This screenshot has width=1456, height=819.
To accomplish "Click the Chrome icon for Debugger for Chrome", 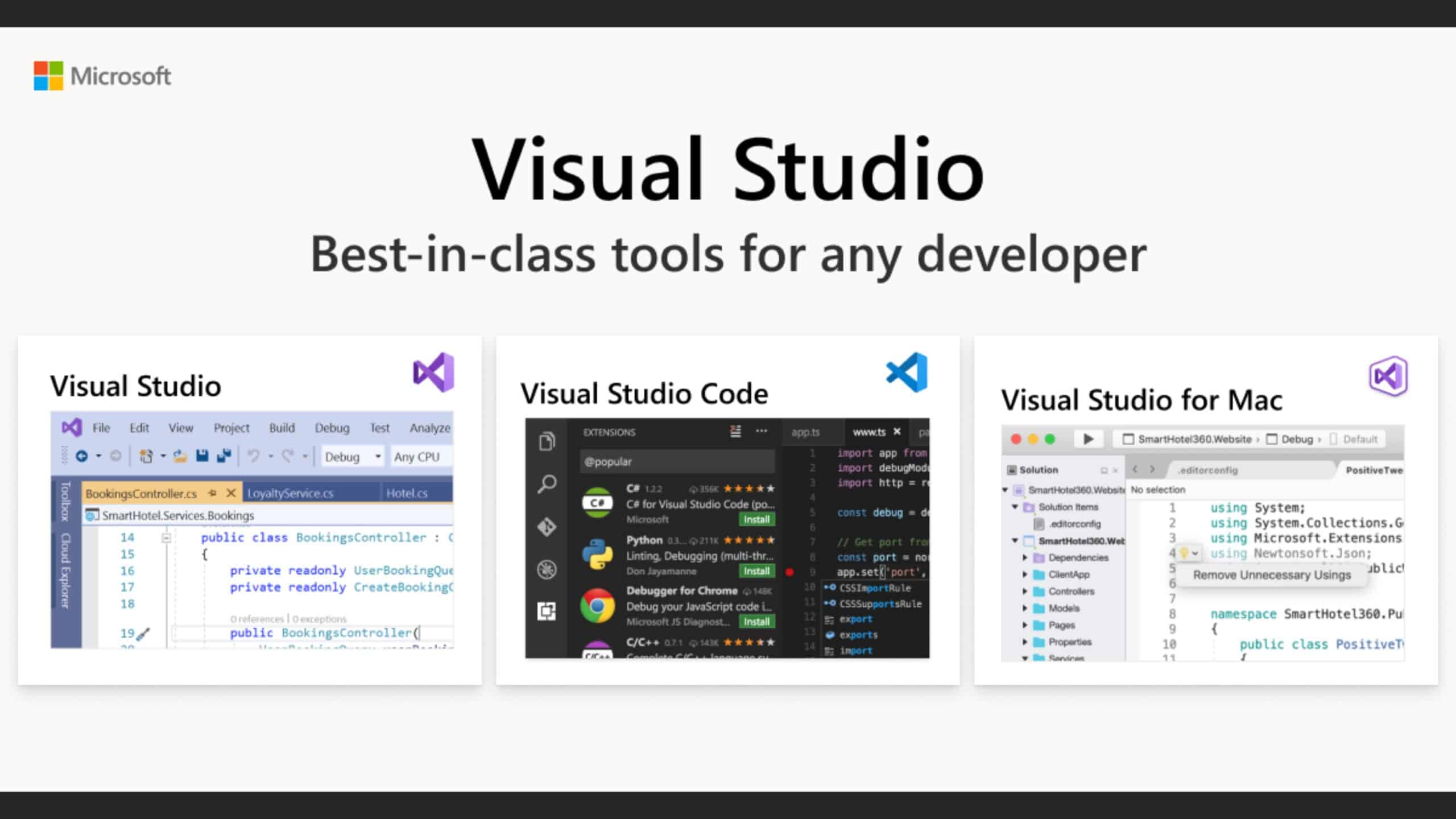I will [597, 606].
